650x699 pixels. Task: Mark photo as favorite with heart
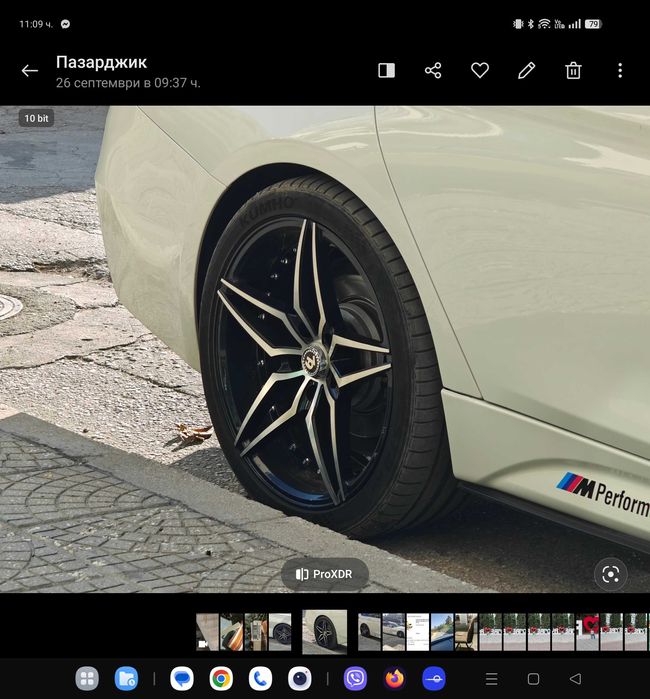(480, 70)
